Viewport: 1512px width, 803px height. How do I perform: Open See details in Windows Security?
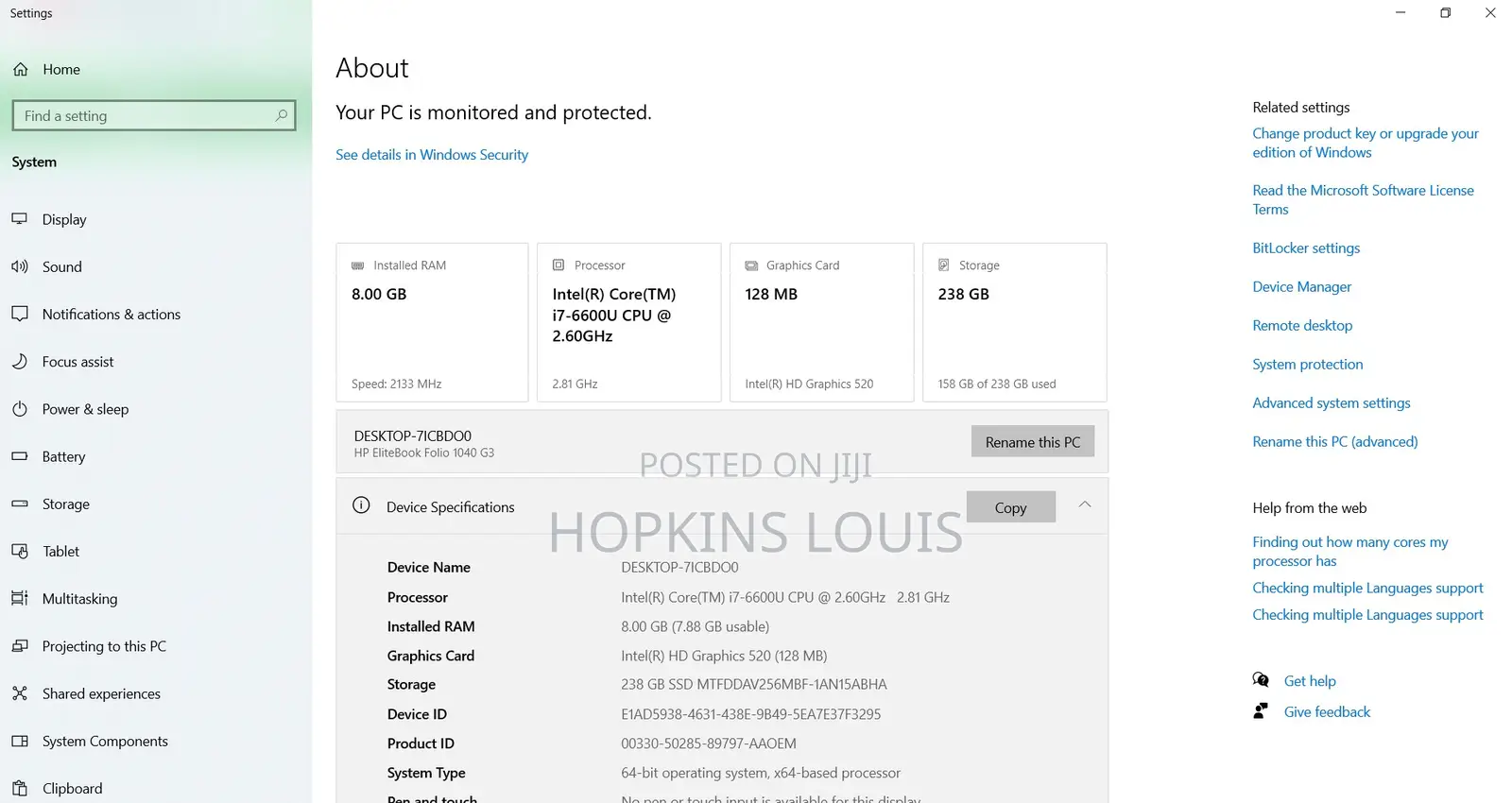[x=432, y=155]
